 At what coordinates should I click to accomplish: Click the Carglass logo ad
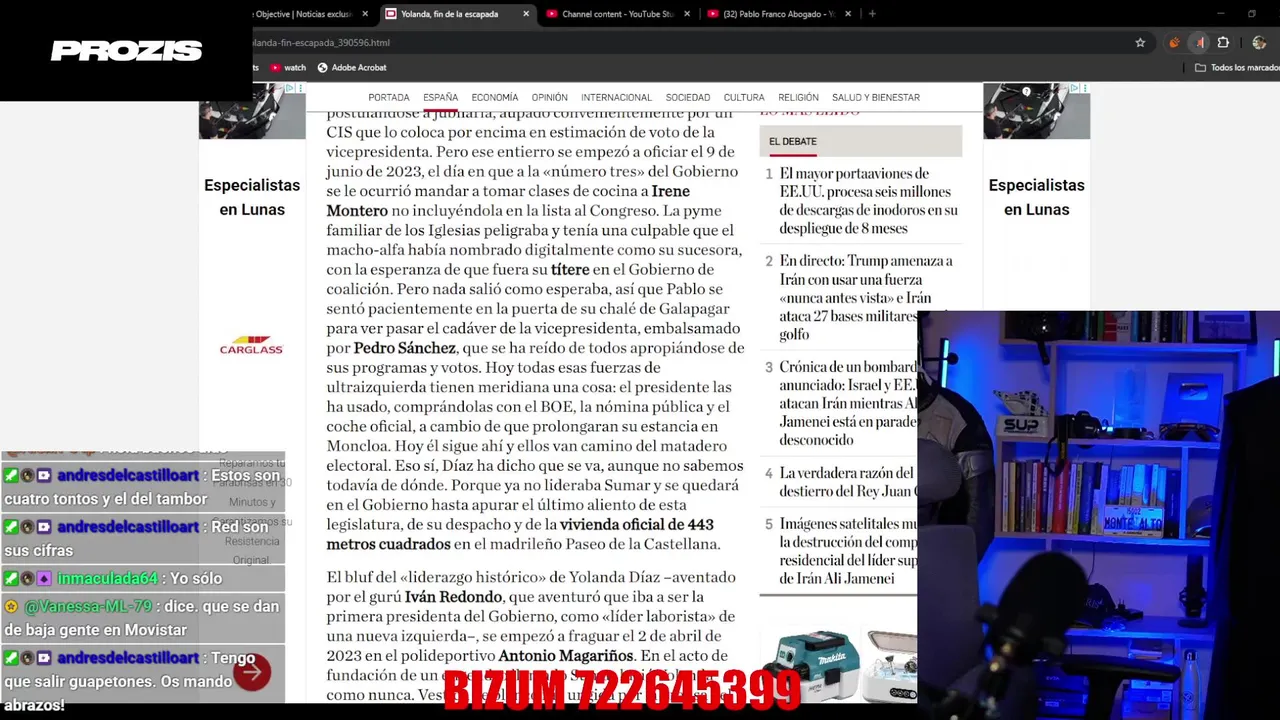pyautogui.click(x=252, y=347)
